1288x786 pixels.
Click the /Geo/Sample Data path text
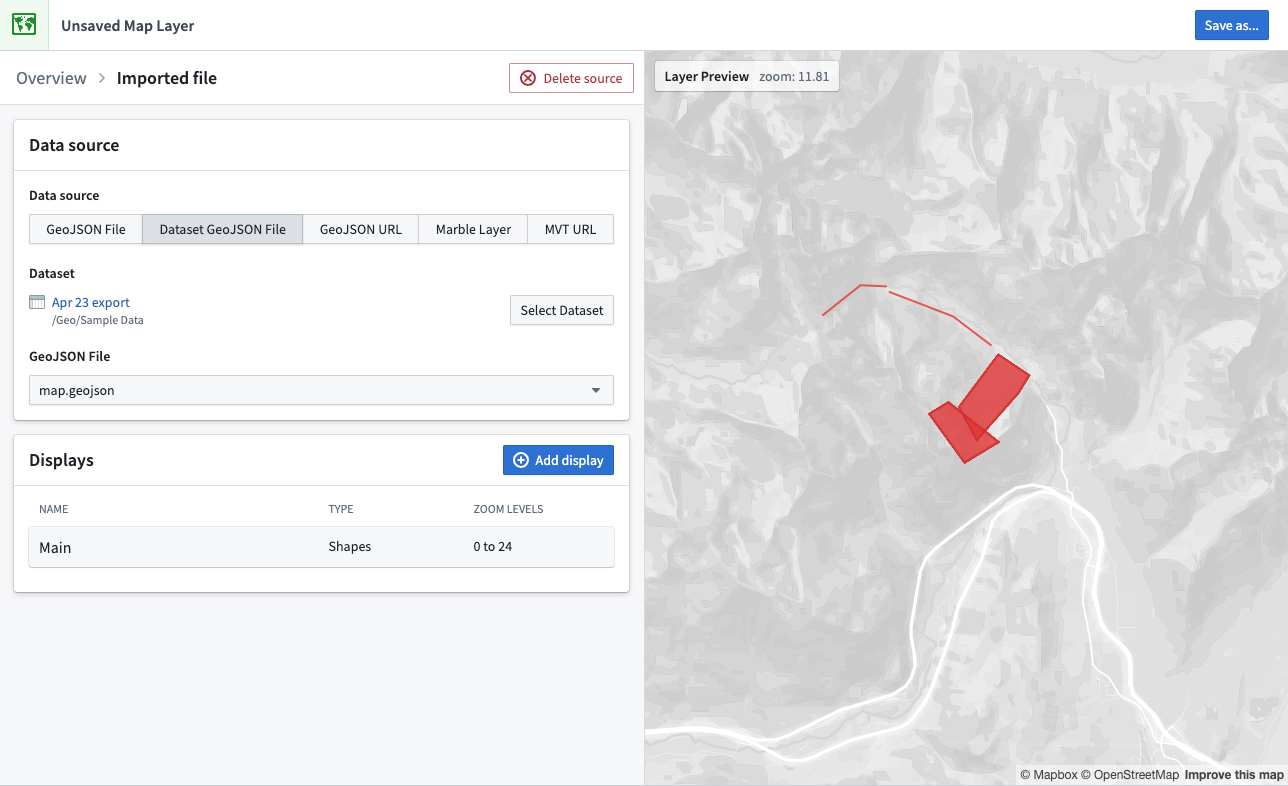(x=98, y=320)
